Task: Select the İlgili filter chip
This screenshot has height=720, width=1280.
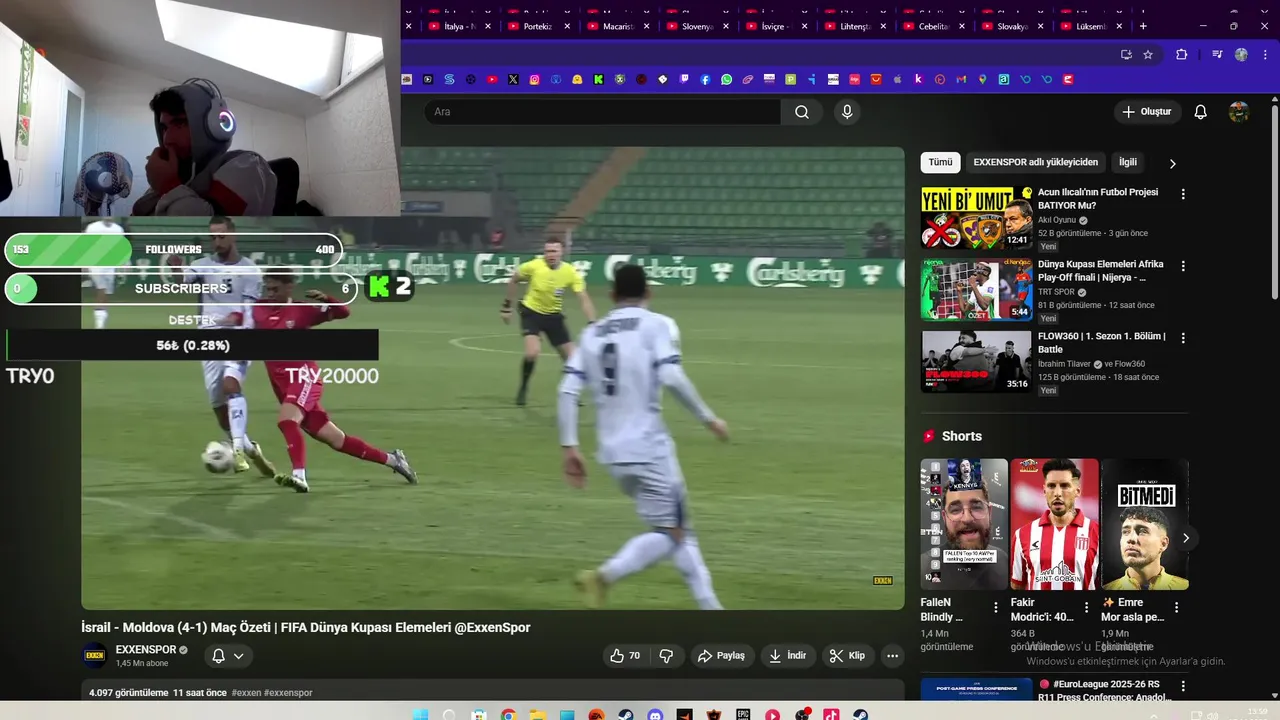Action: point(1128,162)
